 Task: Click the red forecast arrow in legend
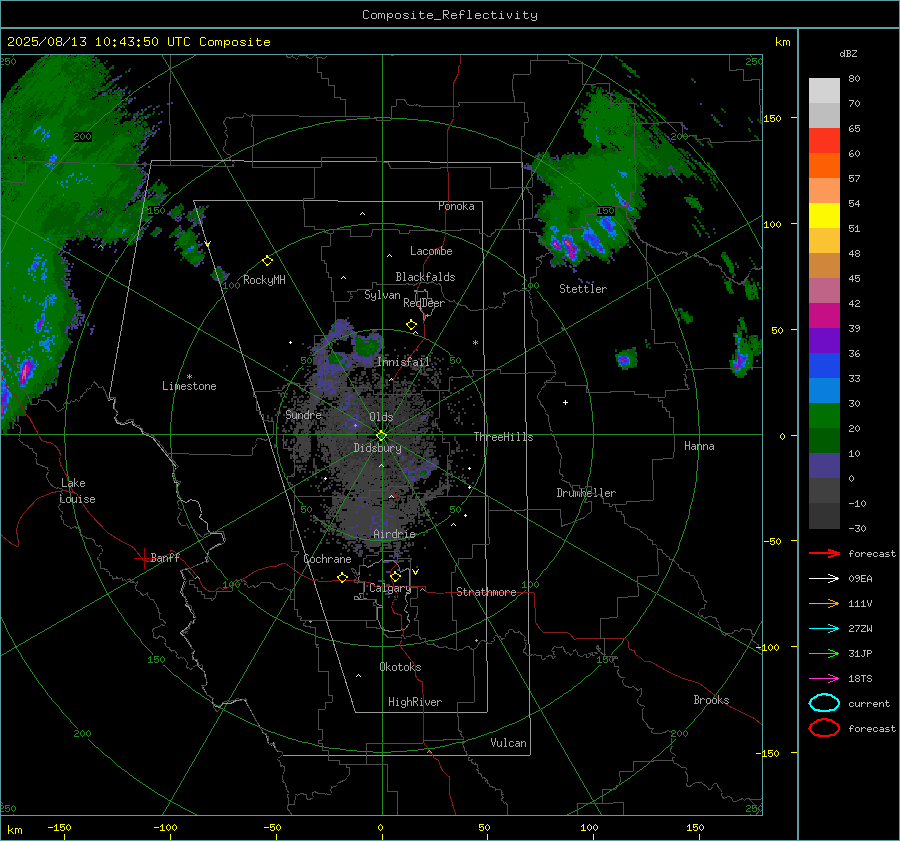coord(824,553)
